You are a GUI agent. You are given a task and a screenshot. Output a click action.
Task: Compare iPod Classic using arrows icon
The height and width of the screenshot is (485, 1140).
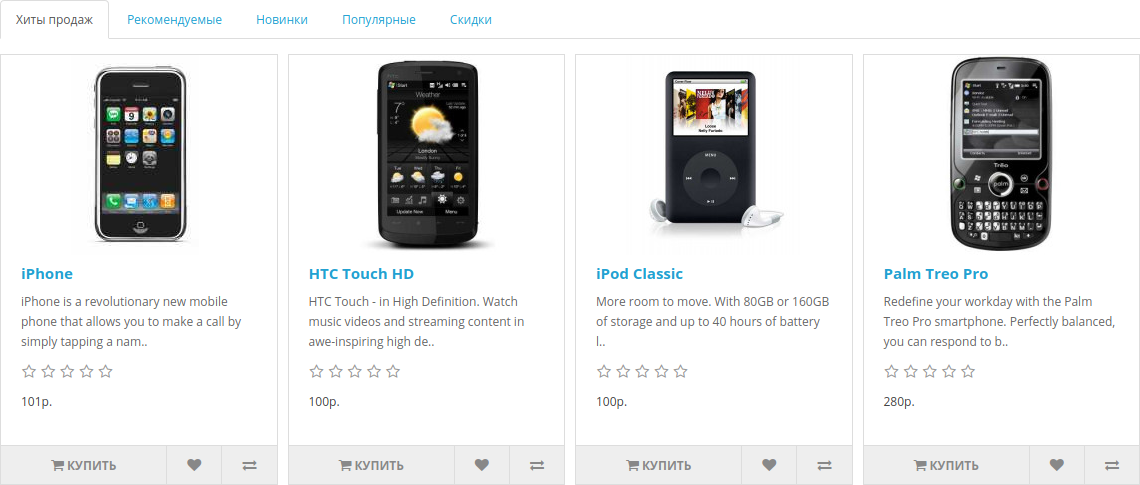coord(824,465)
